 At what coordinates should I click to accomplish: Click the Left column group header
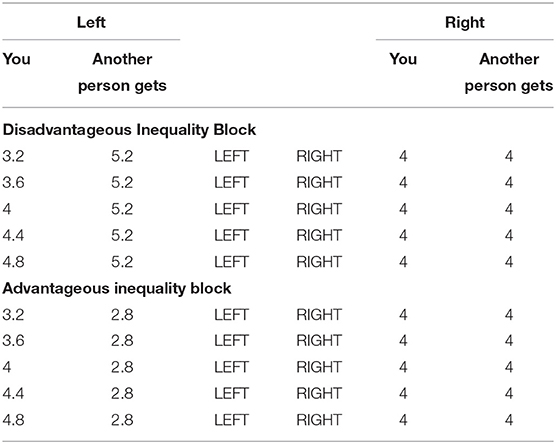[91, 22]
